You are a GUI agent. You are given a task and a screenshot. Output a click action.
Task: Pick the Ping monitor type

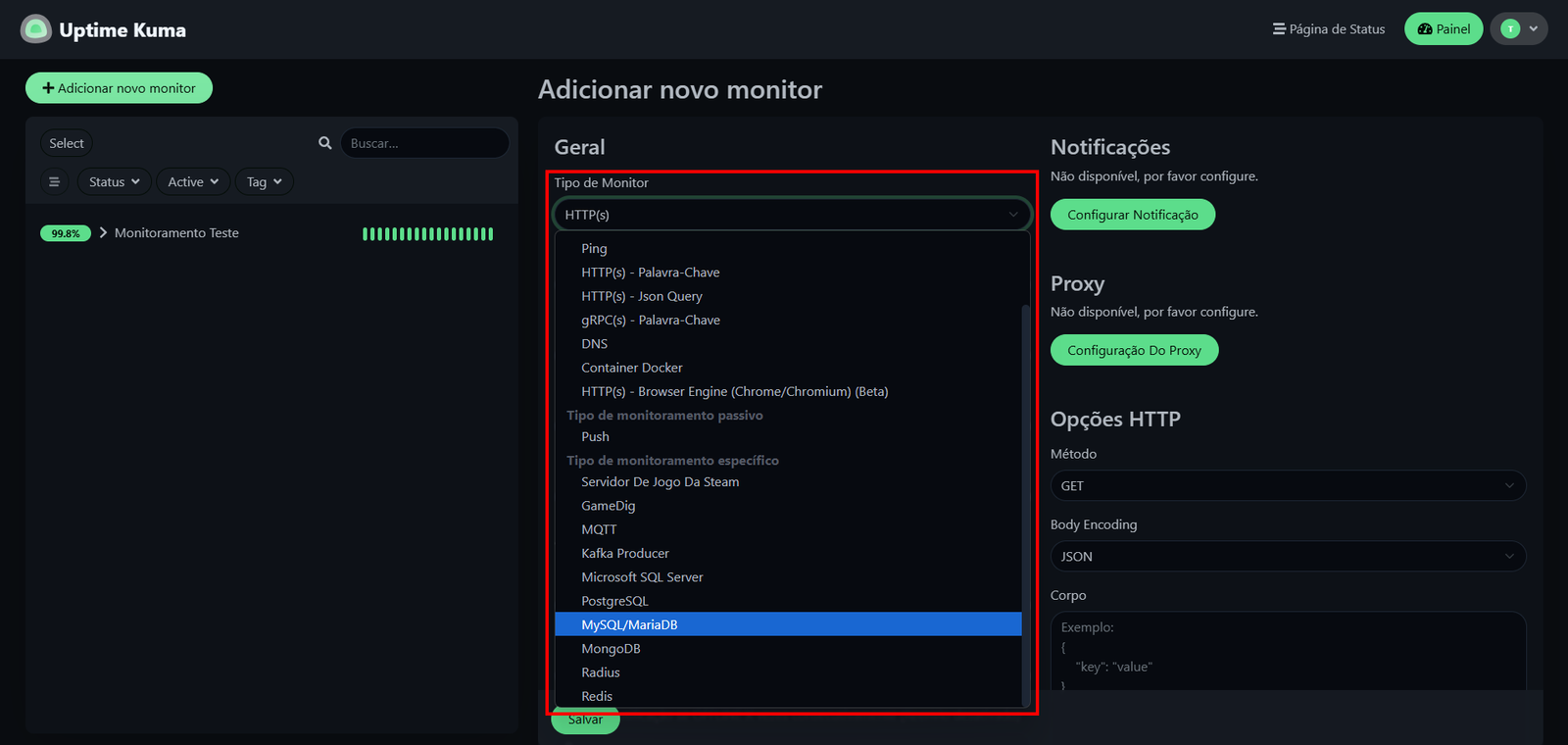[594, 249]
